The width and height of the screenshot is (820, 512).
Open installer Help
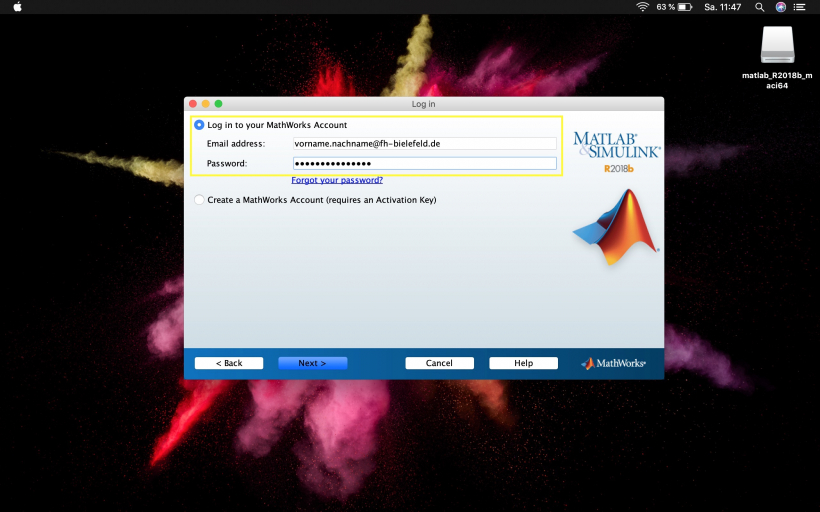click(x=523, y=363)
